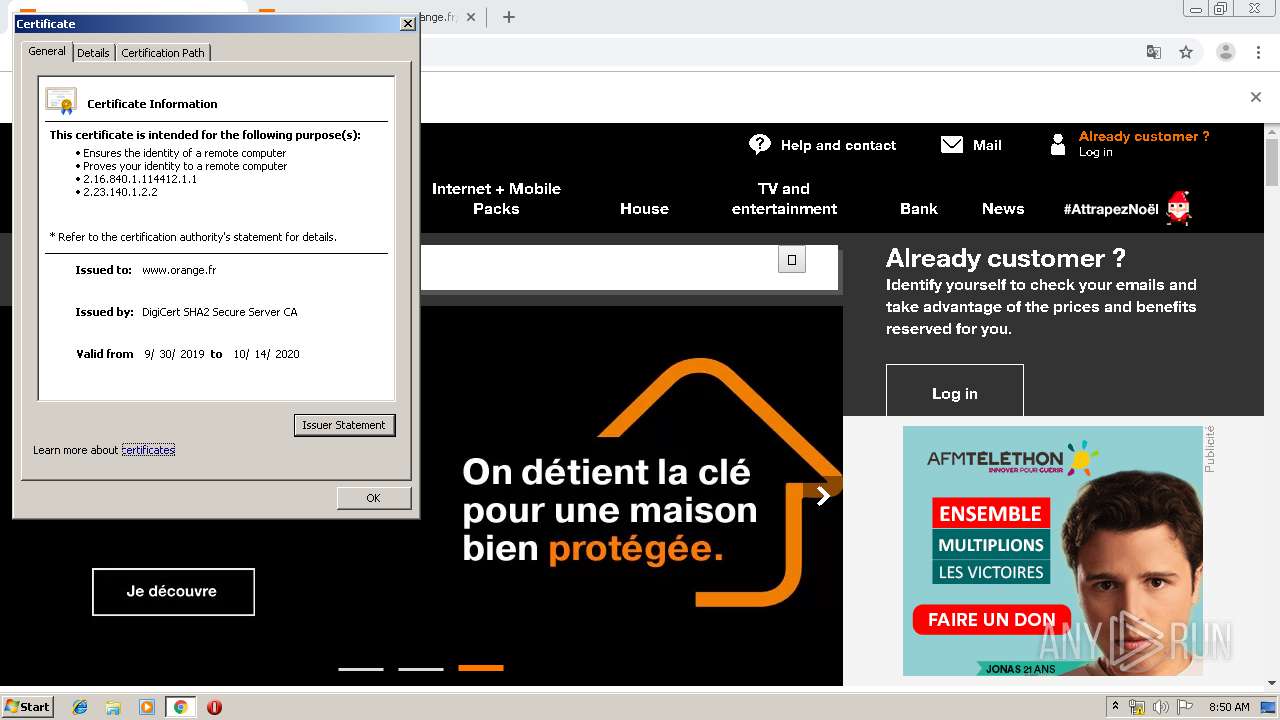The image size is (1280, 720).
Task: Click the taskbar clock showing 8:50 AM
Action: [1229, 707]
